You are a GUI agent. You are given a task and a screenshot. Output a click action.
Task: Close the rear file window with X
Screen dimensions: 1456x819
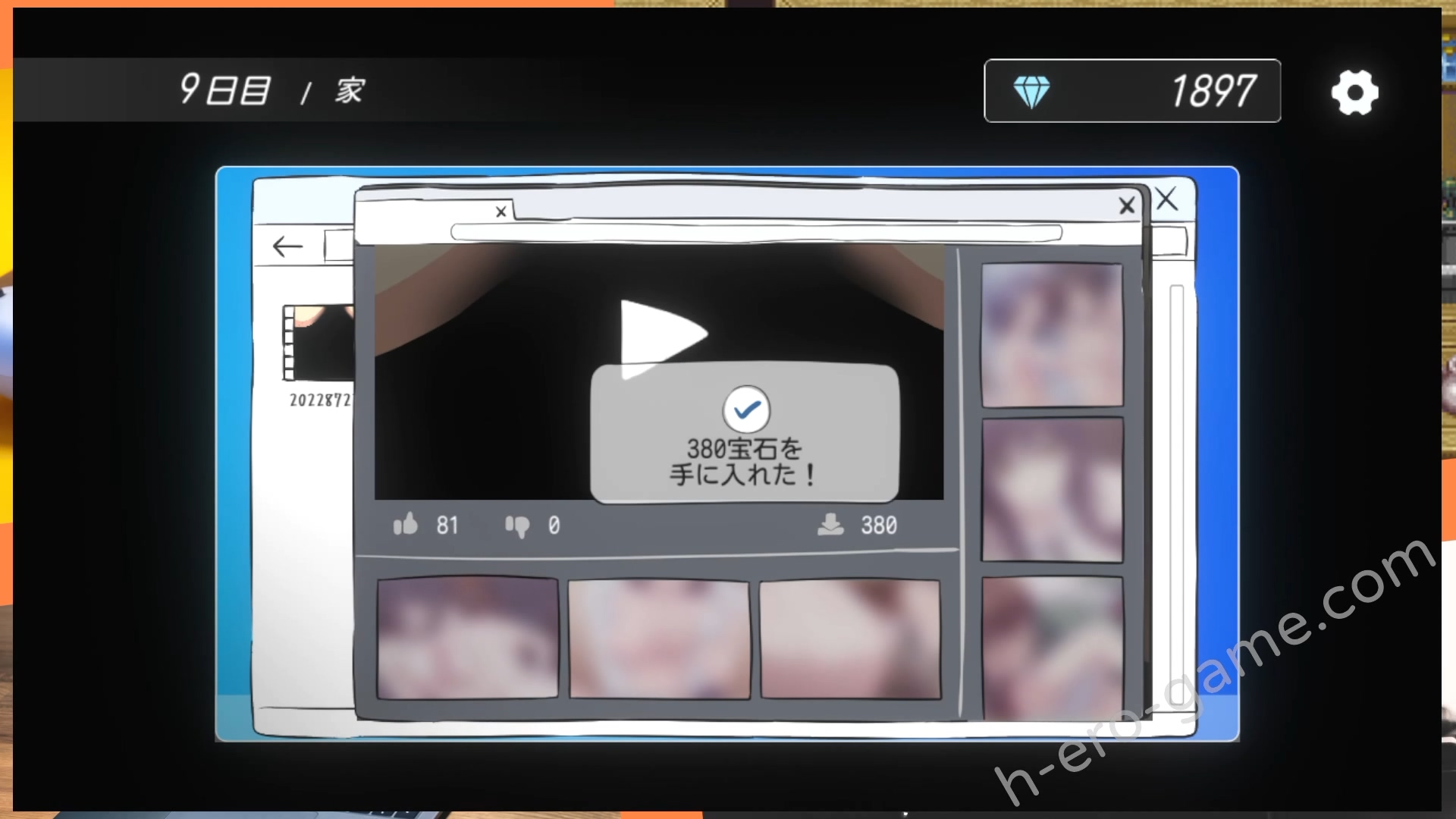click(x=1167, y=199)
